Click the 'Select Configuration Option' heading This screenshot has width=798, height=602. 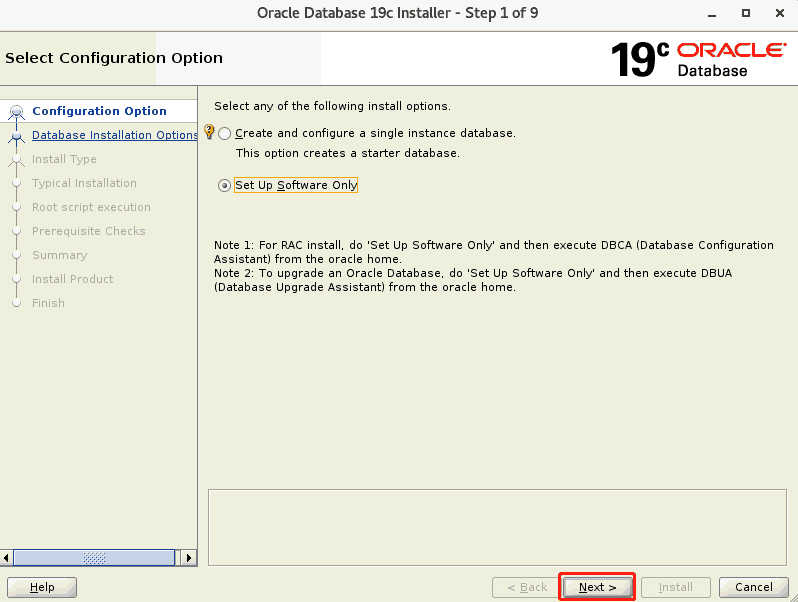[114, 58]
